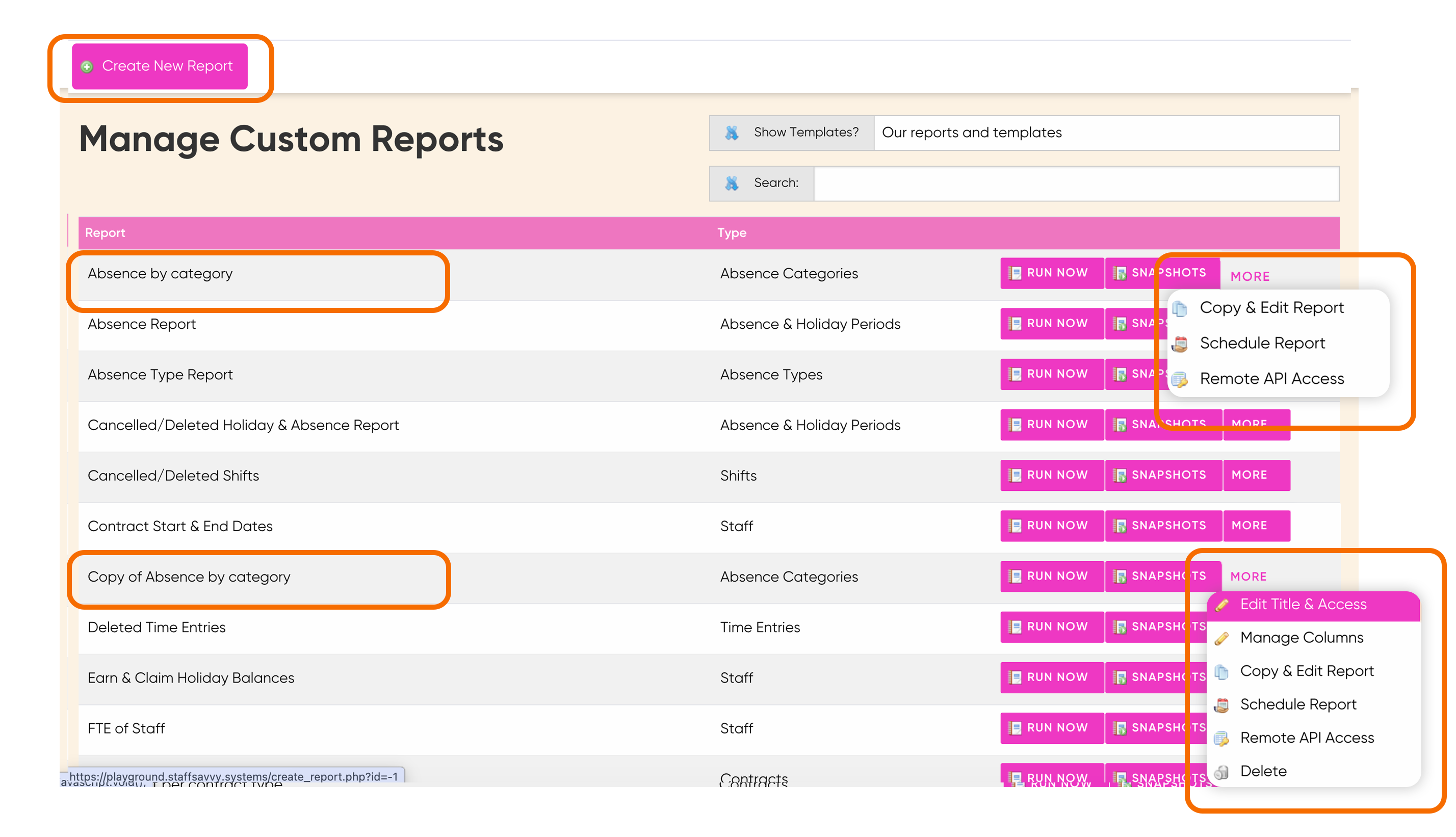Image resolution: width=1456 pixels, height=837 pixels.
Task: Choose Copy & Edit Report in first menu
Action: point(1271,307)
